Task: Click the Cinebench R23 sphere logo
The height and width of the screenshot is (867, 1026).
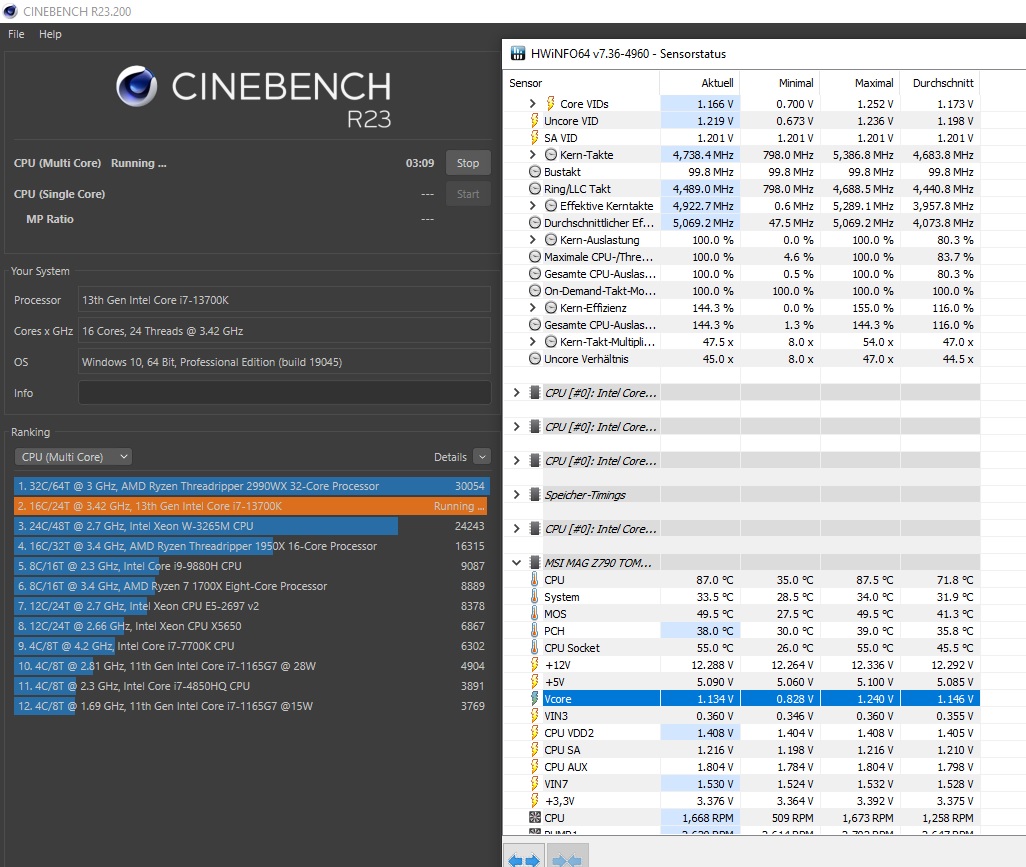Action: (x=137, y=86)
